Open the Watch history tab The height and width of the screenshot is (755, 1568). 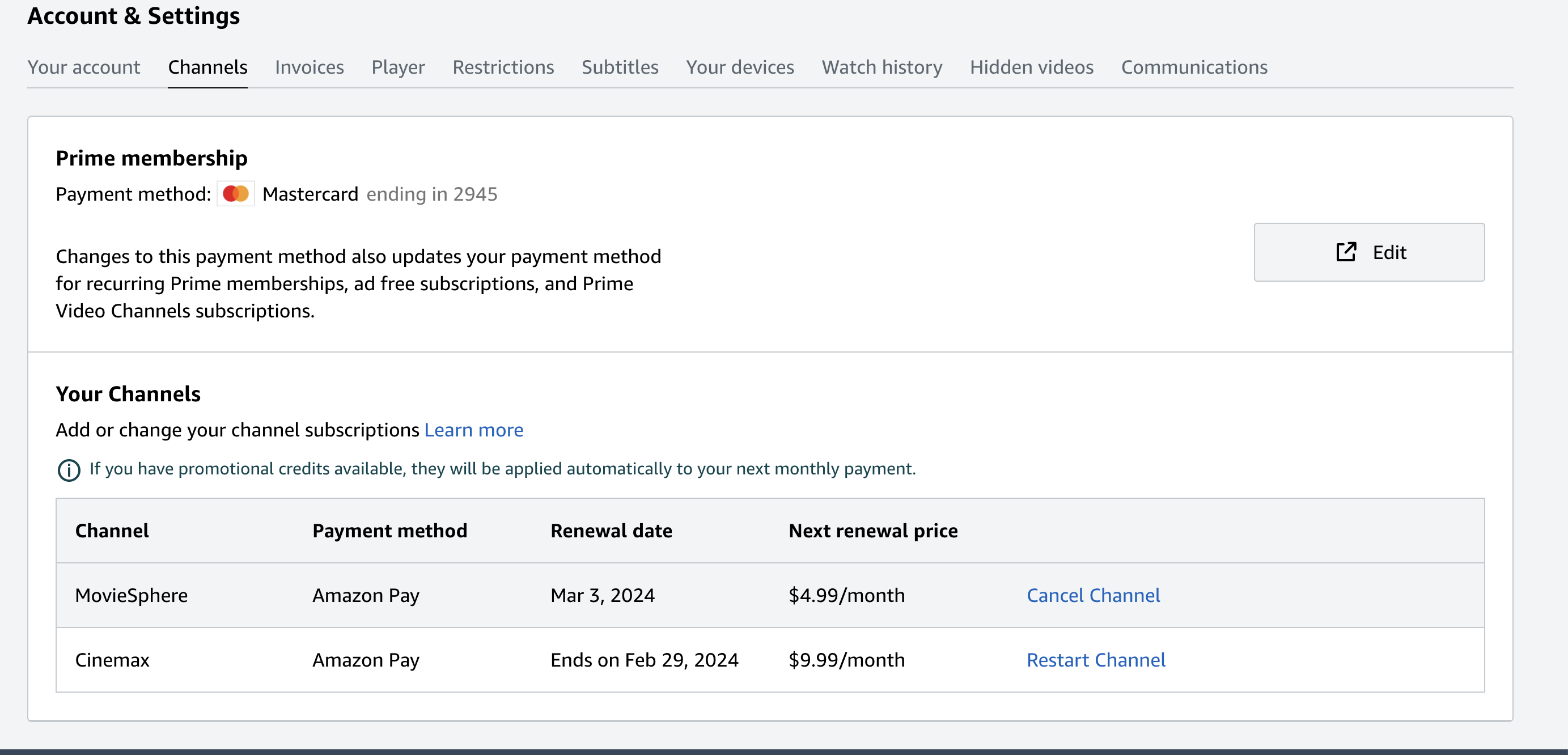pos(882,67)
